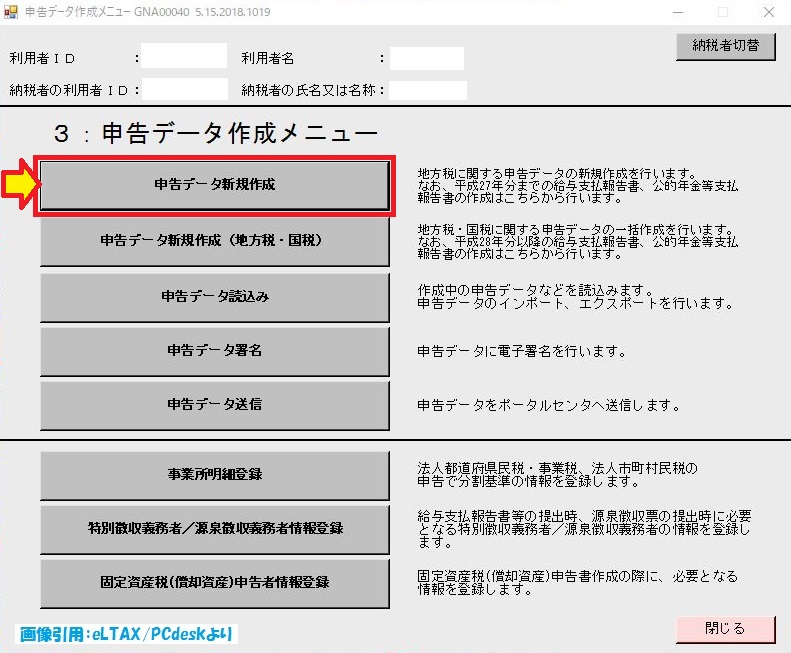Click the 固定資産税(償却資産)申告書作成の際に description
The image size is (791, 653).
(578, 582)
